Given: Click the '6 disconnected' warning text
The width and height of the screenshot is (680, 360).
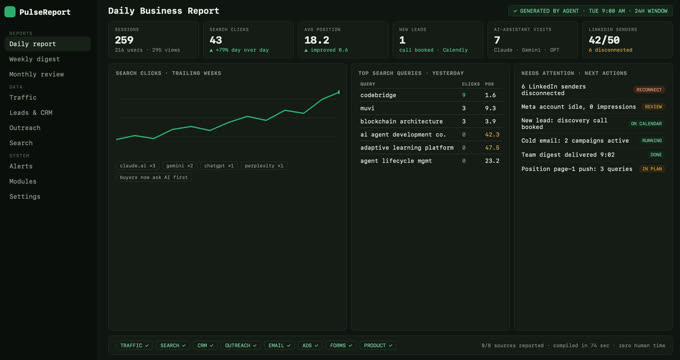Looking at the screenshot, I should [x=610, y=50].
